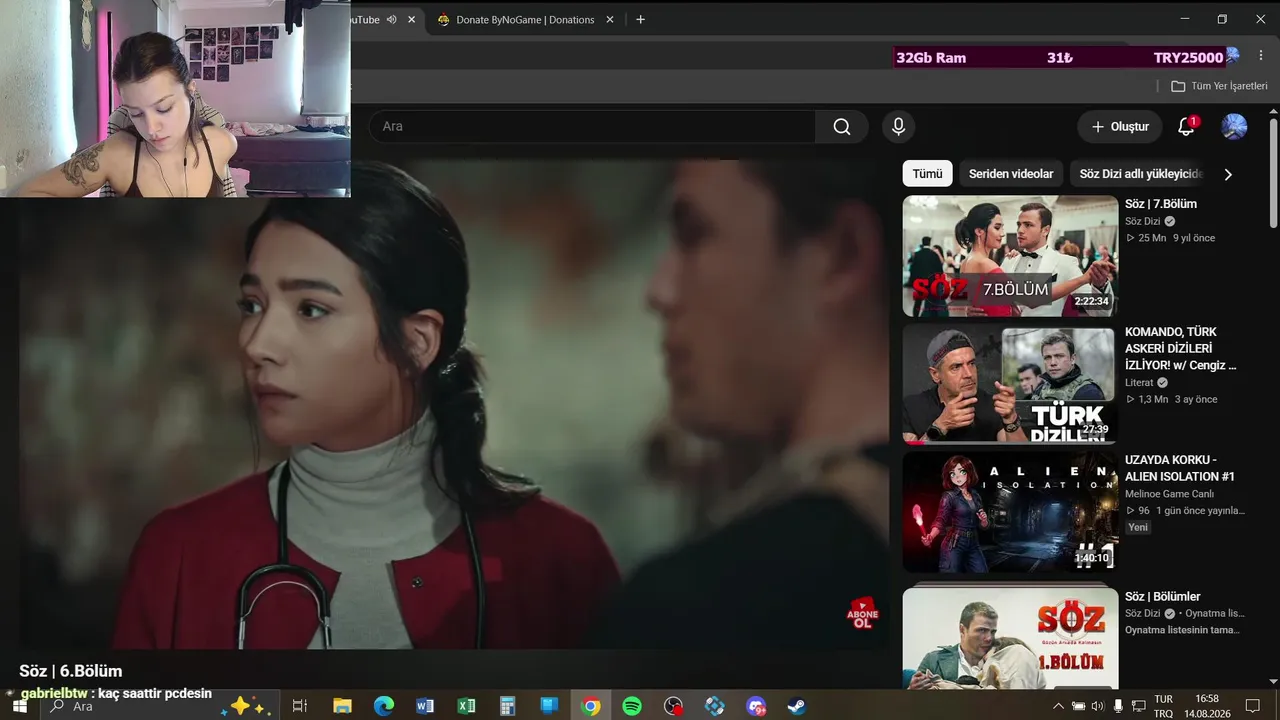Close the YouTube browser tab
The width and height of the screenshot is (1280, 720).
(x=411, y=19)
